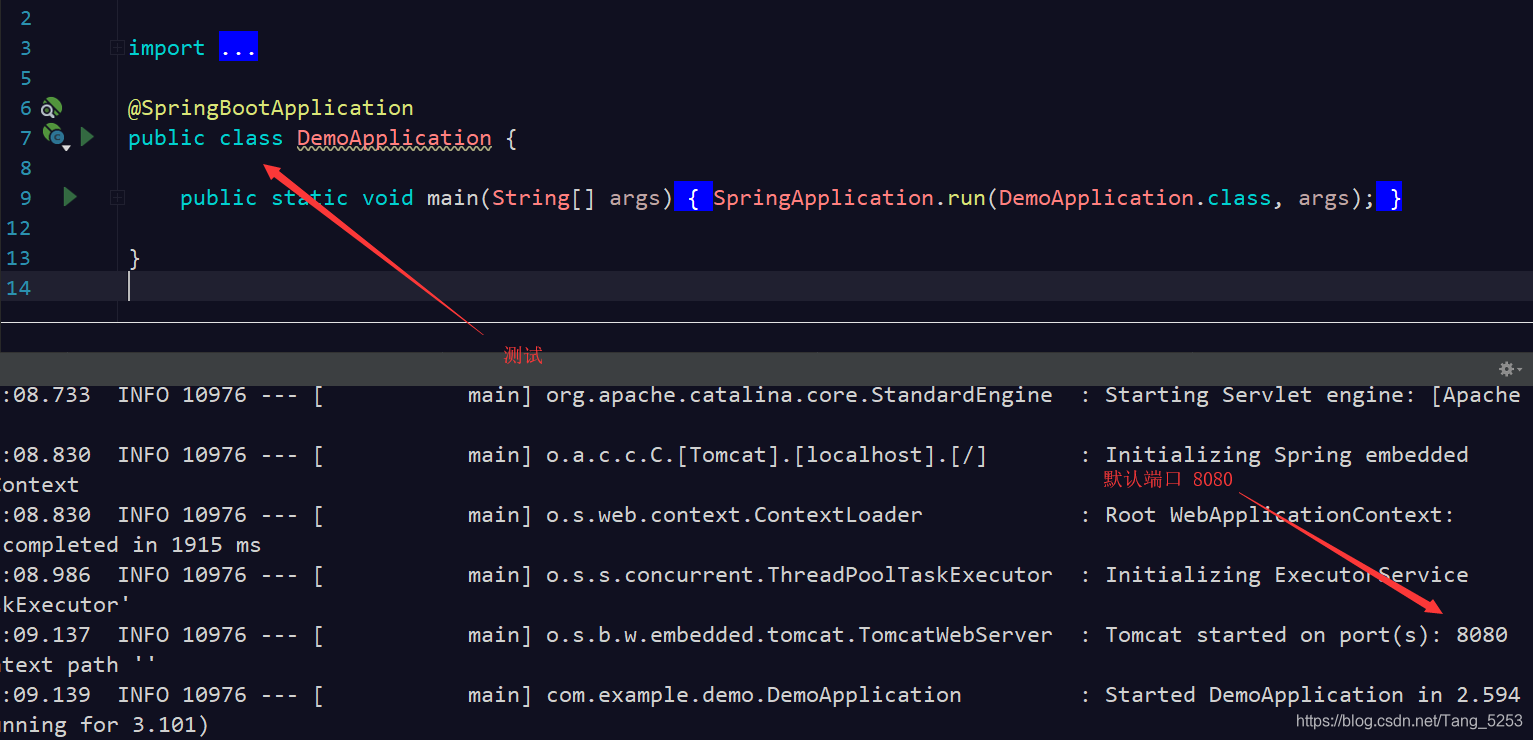
Task: Click the @SpringBootApplication annotation
Action: [x=271, y=108]
